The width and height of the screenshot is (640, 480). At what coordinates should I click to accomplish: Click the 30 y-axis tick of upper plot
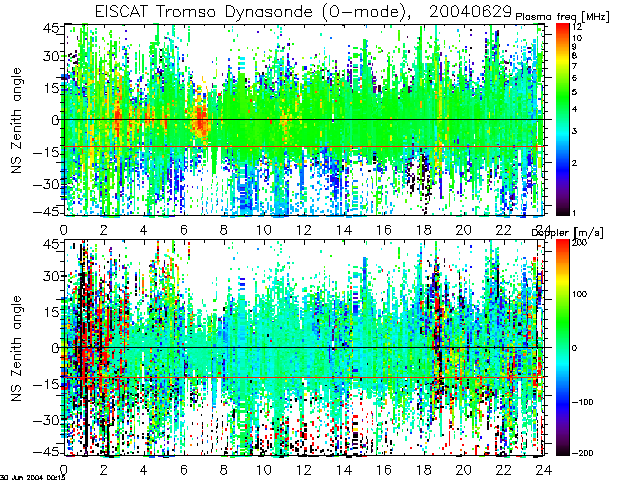[51, 56]
